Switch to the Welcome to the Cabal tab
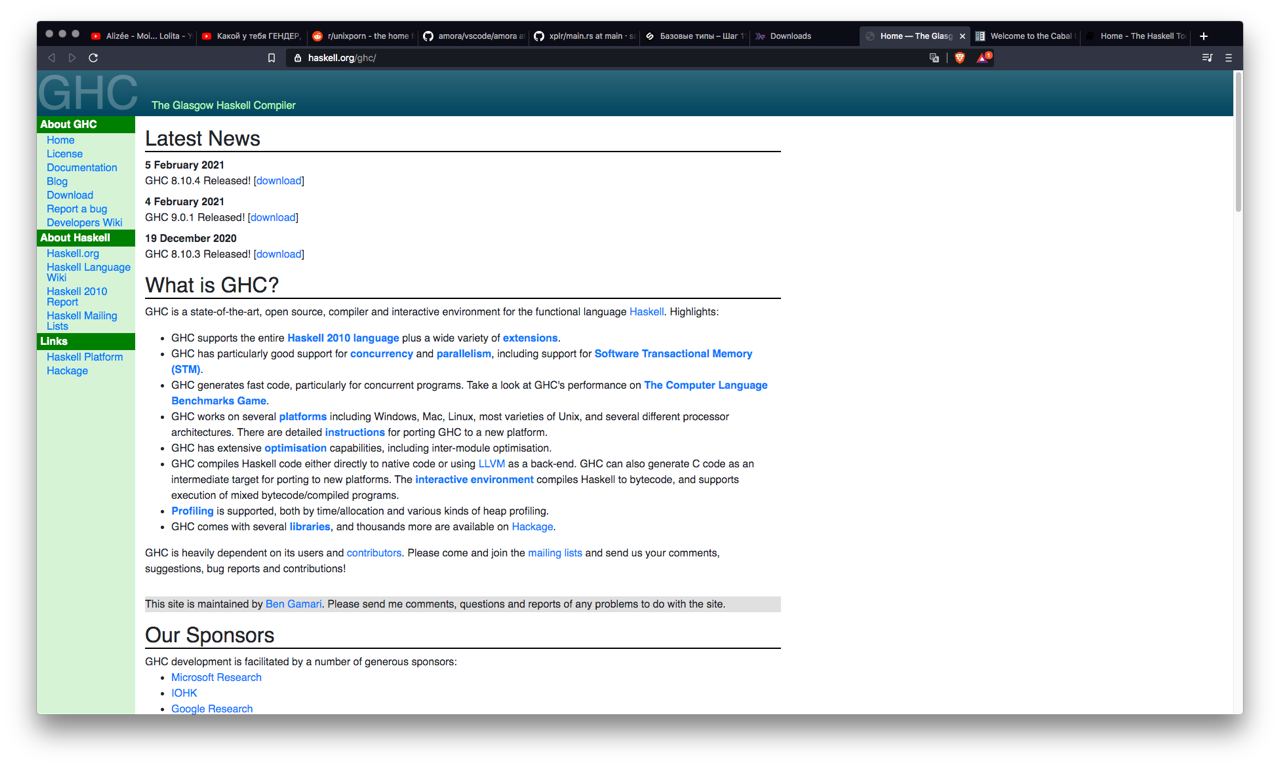 pyautogui.click(x=1024, y=36)
